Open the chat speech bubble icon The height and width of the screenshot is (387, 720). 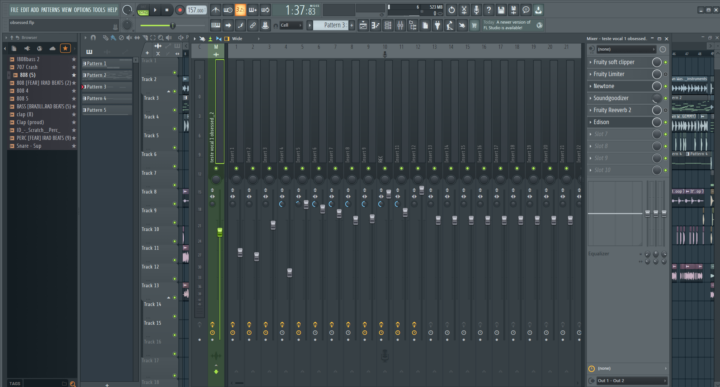point(526,10)
